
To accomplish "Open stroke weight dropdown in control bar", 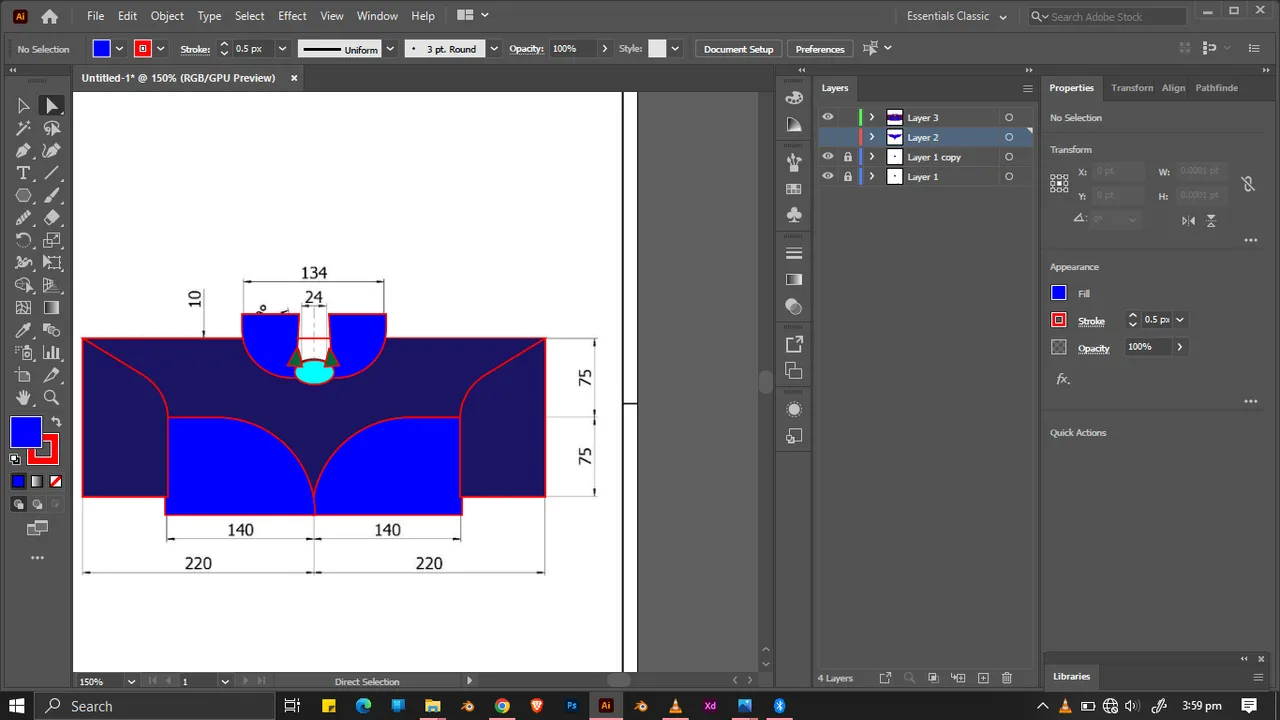I will [282, 49].
